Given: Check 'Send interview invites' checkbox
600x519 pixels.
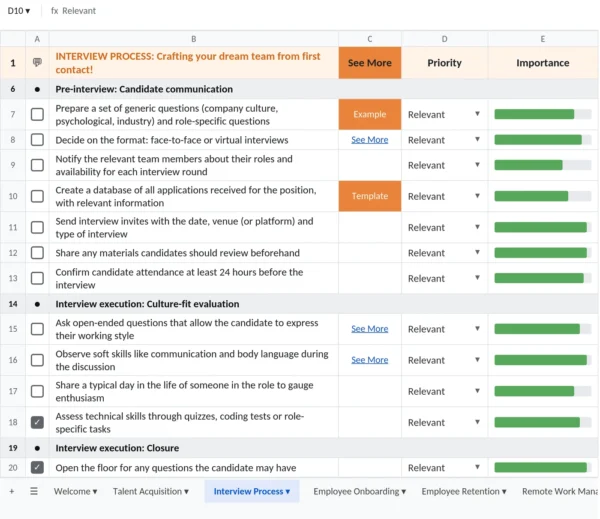Looking at the screenshot, I should (x=37, y=227).
